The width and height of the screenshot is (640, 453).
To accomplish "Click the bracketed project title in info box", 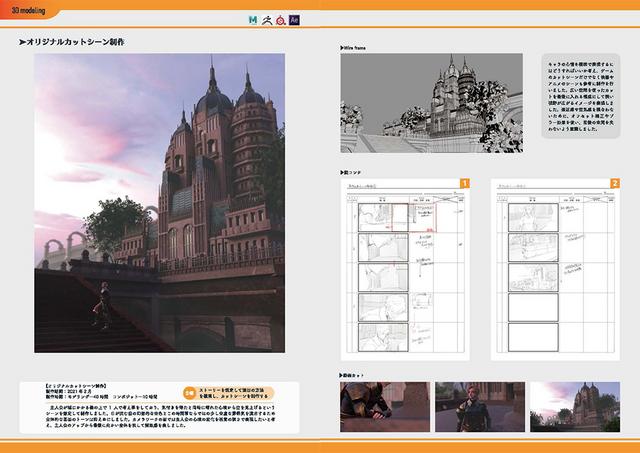I will [x=76, y=386].
